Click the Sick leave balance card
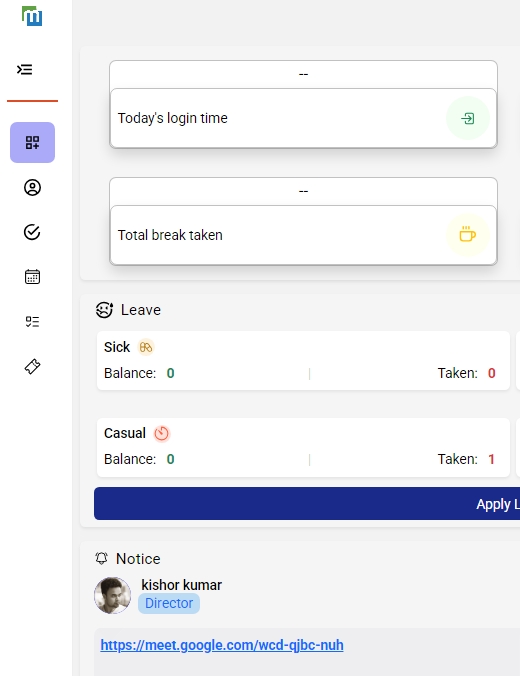Image resolution: width=520 pixels, height=676 pixels. (x=304, y=360)
